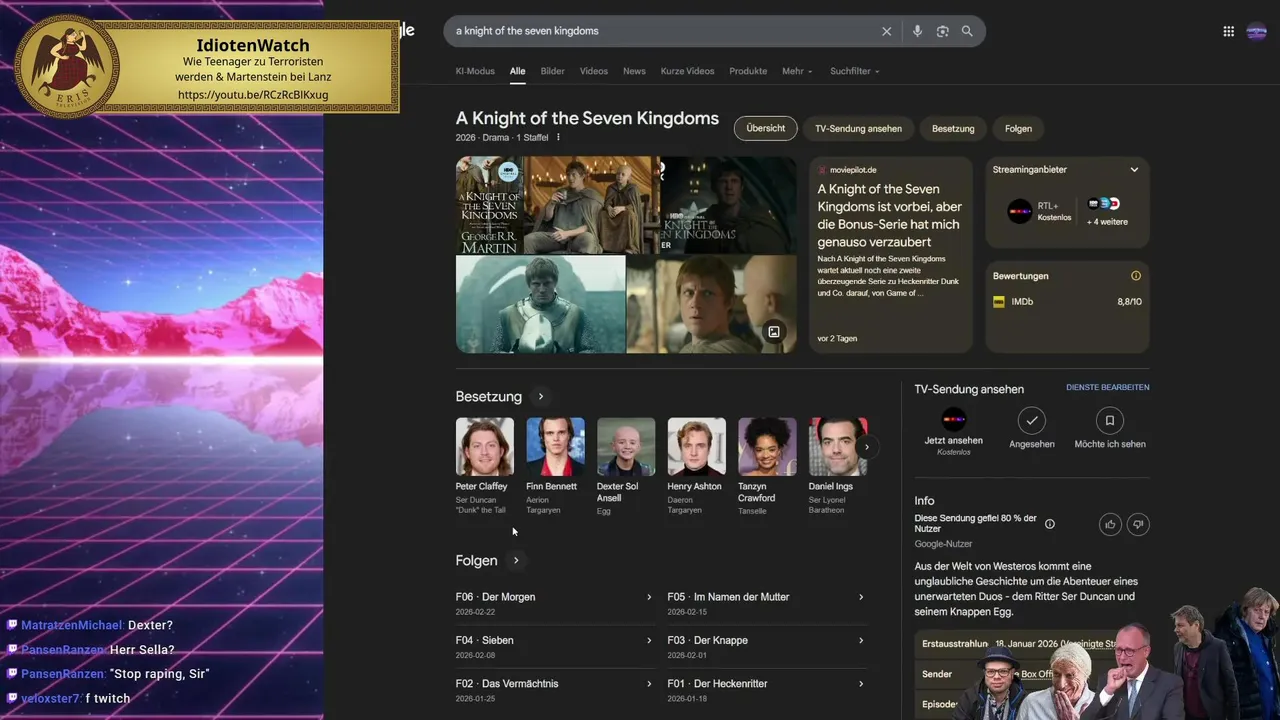The height and width of the screenshot is (720, 1280).
Task: Open info icon next to user rating
Action: (x=1049, y=524)
